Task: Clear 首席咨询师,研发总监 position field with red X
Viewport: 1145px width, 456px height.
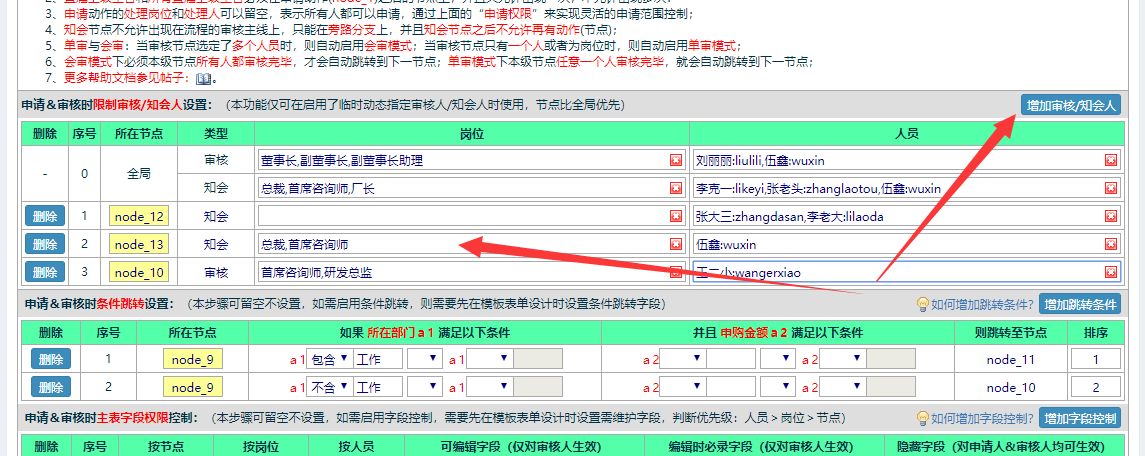Action: (x=676, y=272)
